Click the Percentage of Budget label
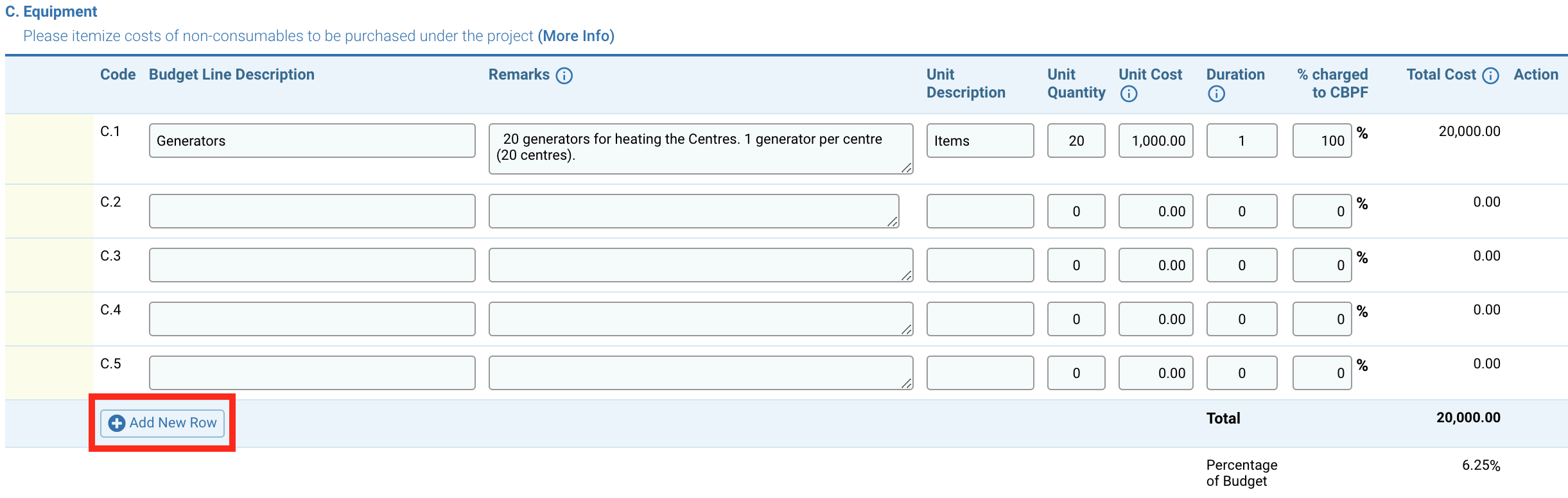The image size is (1568, 498). click(1242, 473)
